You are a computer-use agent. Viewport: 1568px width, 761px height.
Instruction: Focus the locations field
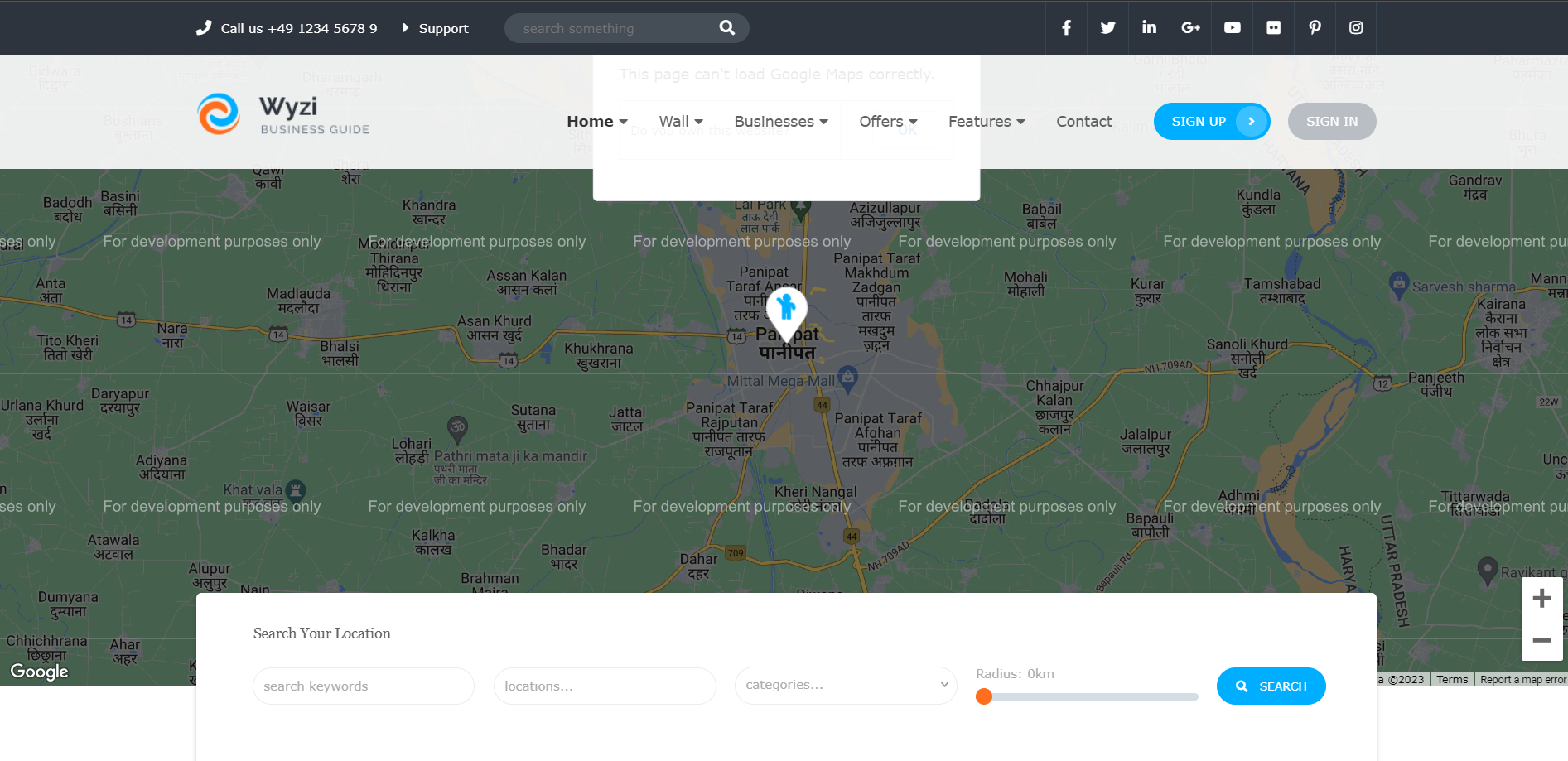[x=605, y=686]
